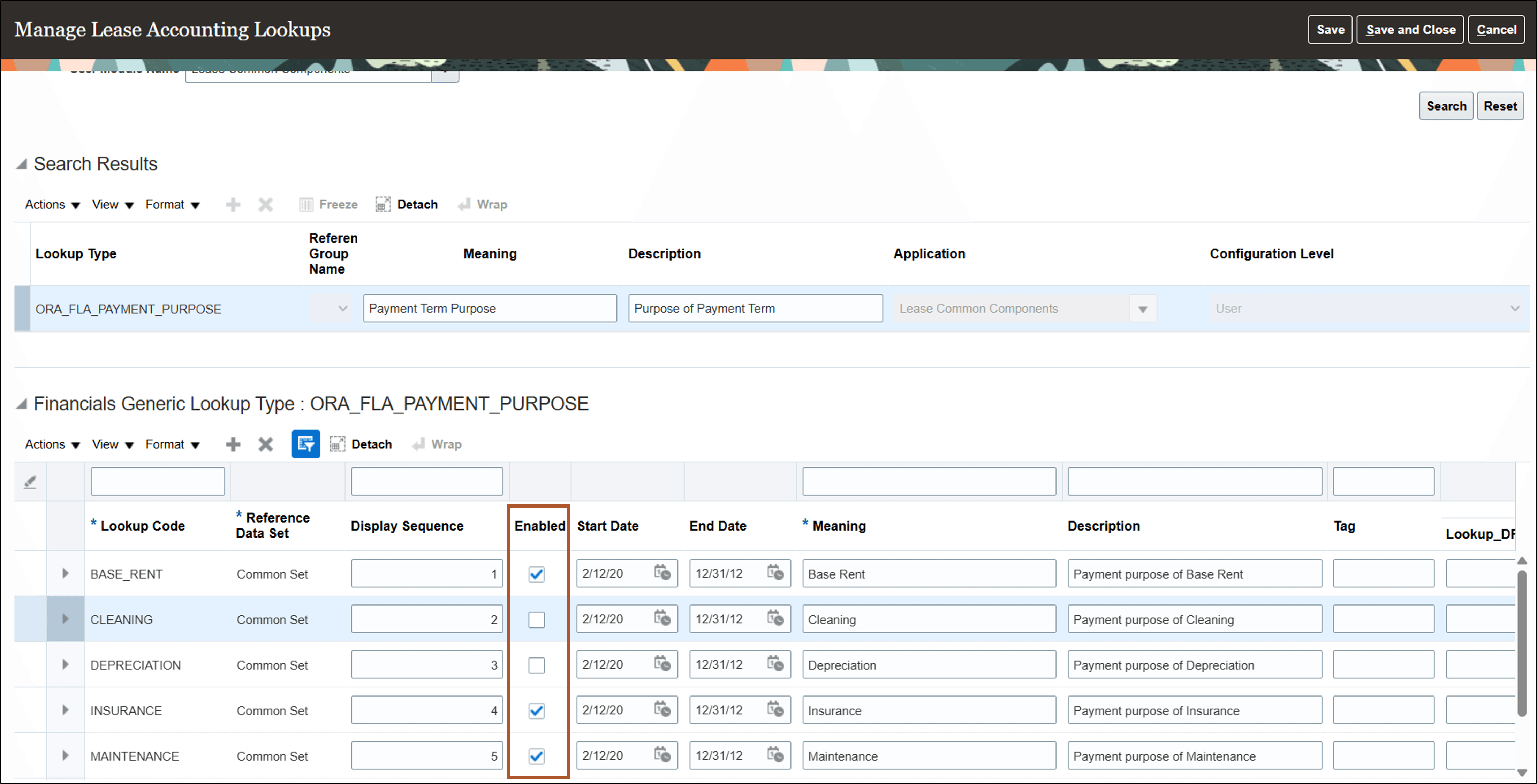Delete selected lookup code with the X icon

pyautogui.click(x=265, y=444)
